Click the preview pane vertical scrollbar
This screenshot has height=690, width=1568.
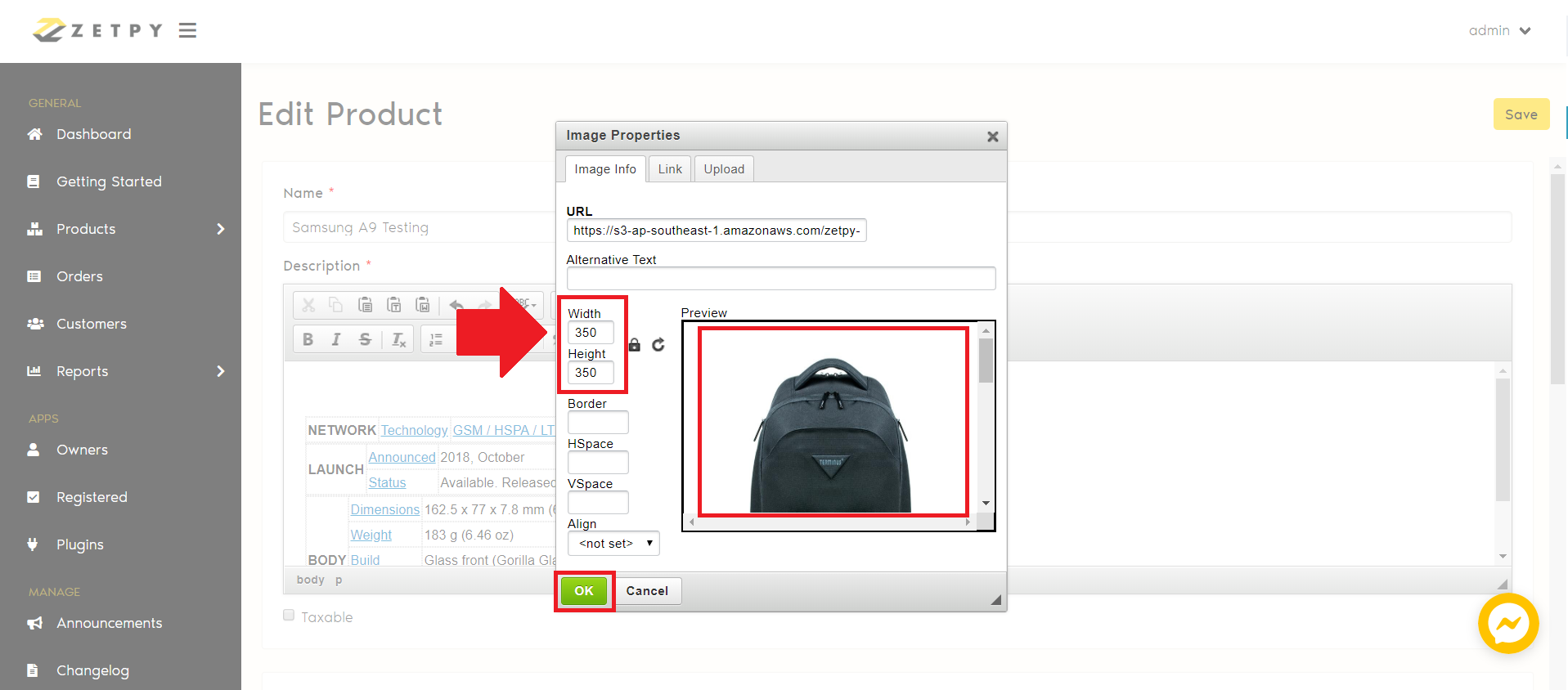[986, 417]
